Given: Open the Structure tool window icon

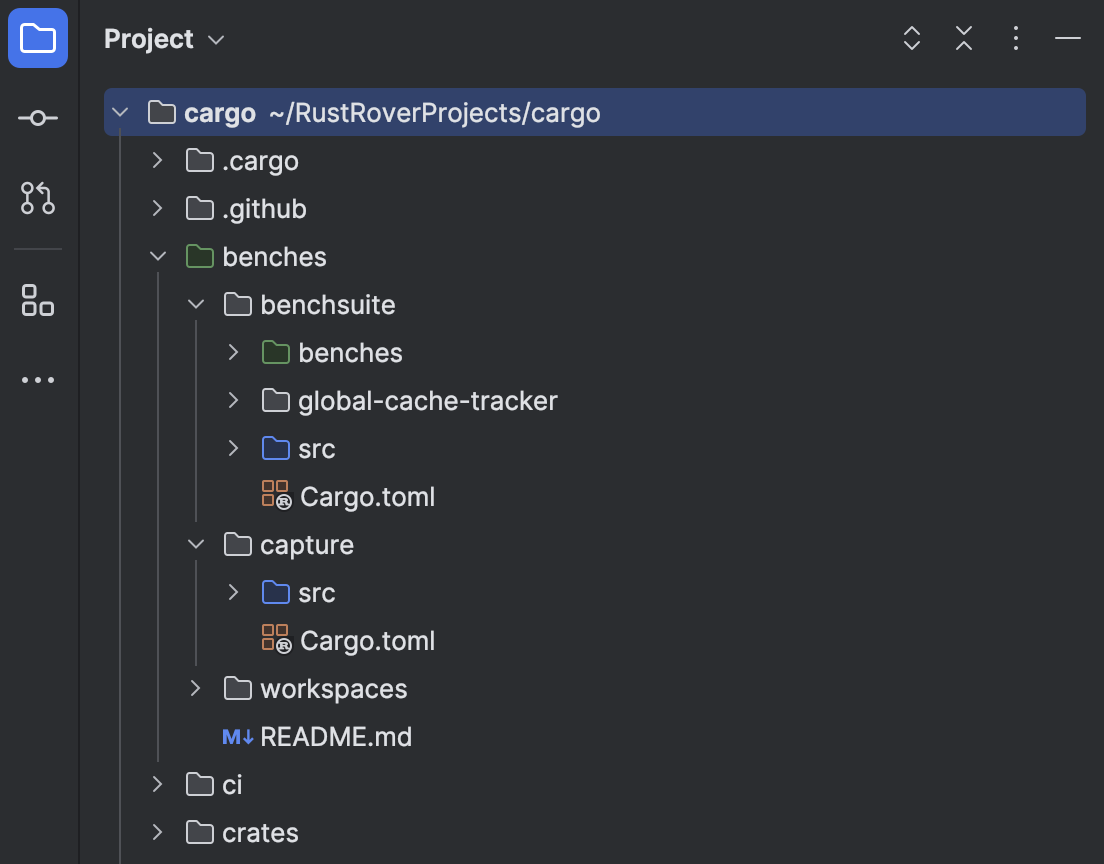Looking at the screenshot, I should (37, 300).
